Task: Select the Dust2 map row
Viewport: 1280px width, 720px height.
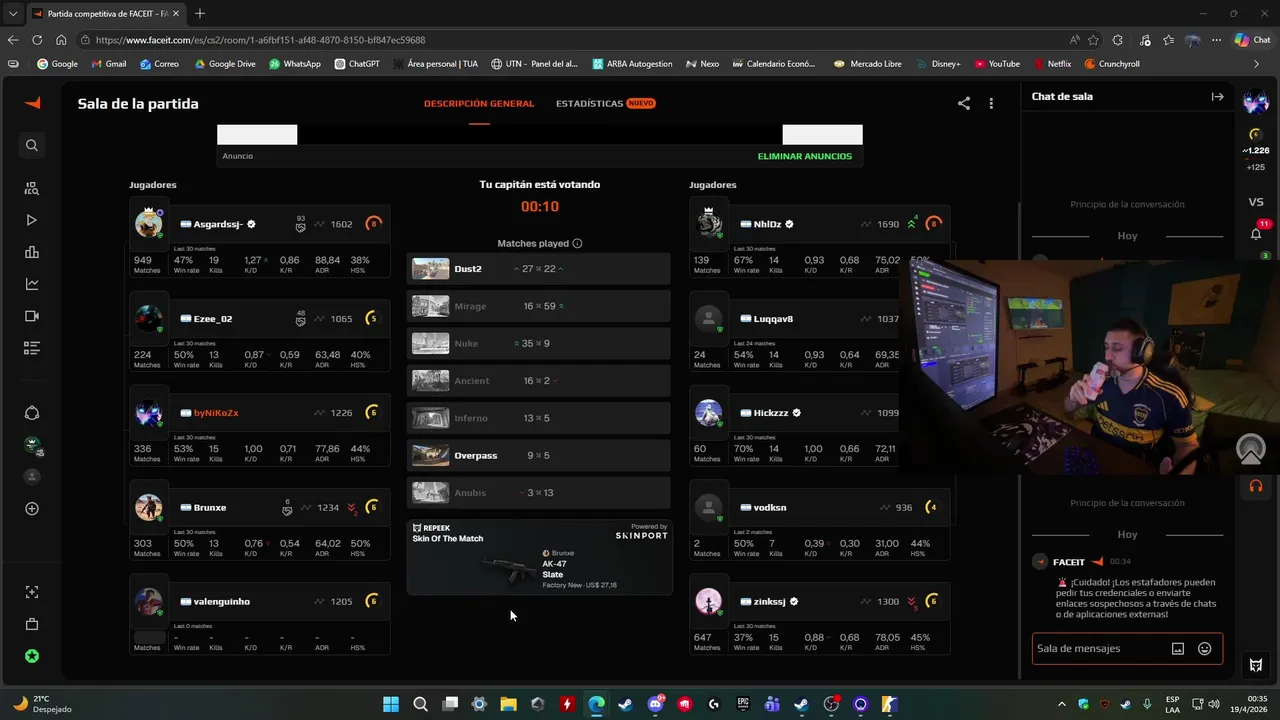Action: 538,269
